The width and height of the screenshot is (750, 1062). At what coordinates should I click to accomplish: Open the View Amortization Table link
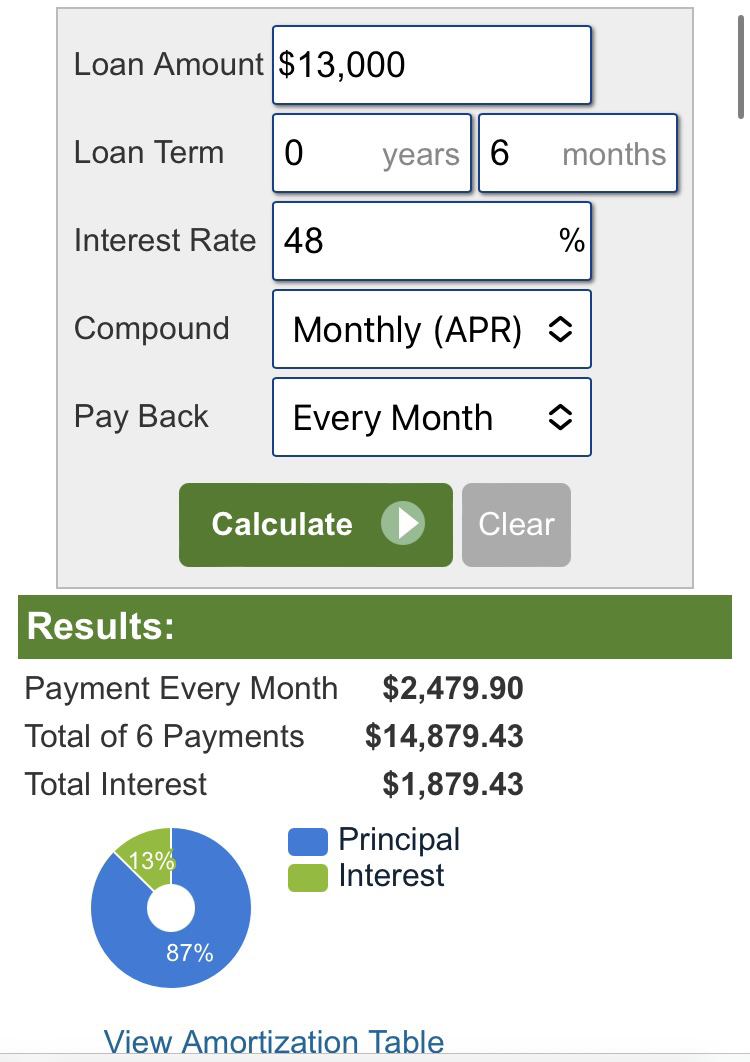274,1041
